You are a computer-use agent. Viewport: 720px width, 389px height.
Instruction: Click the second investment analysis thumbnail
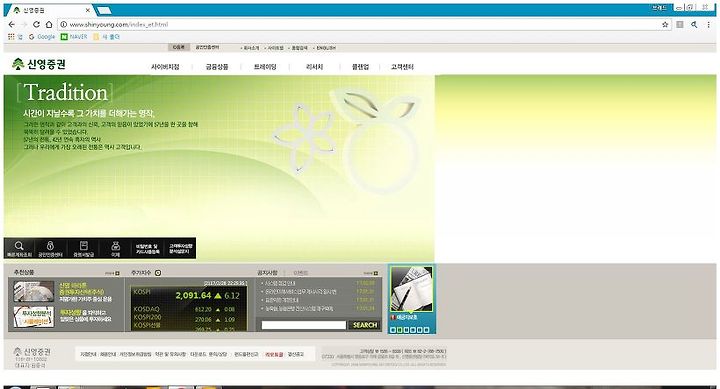34,317
